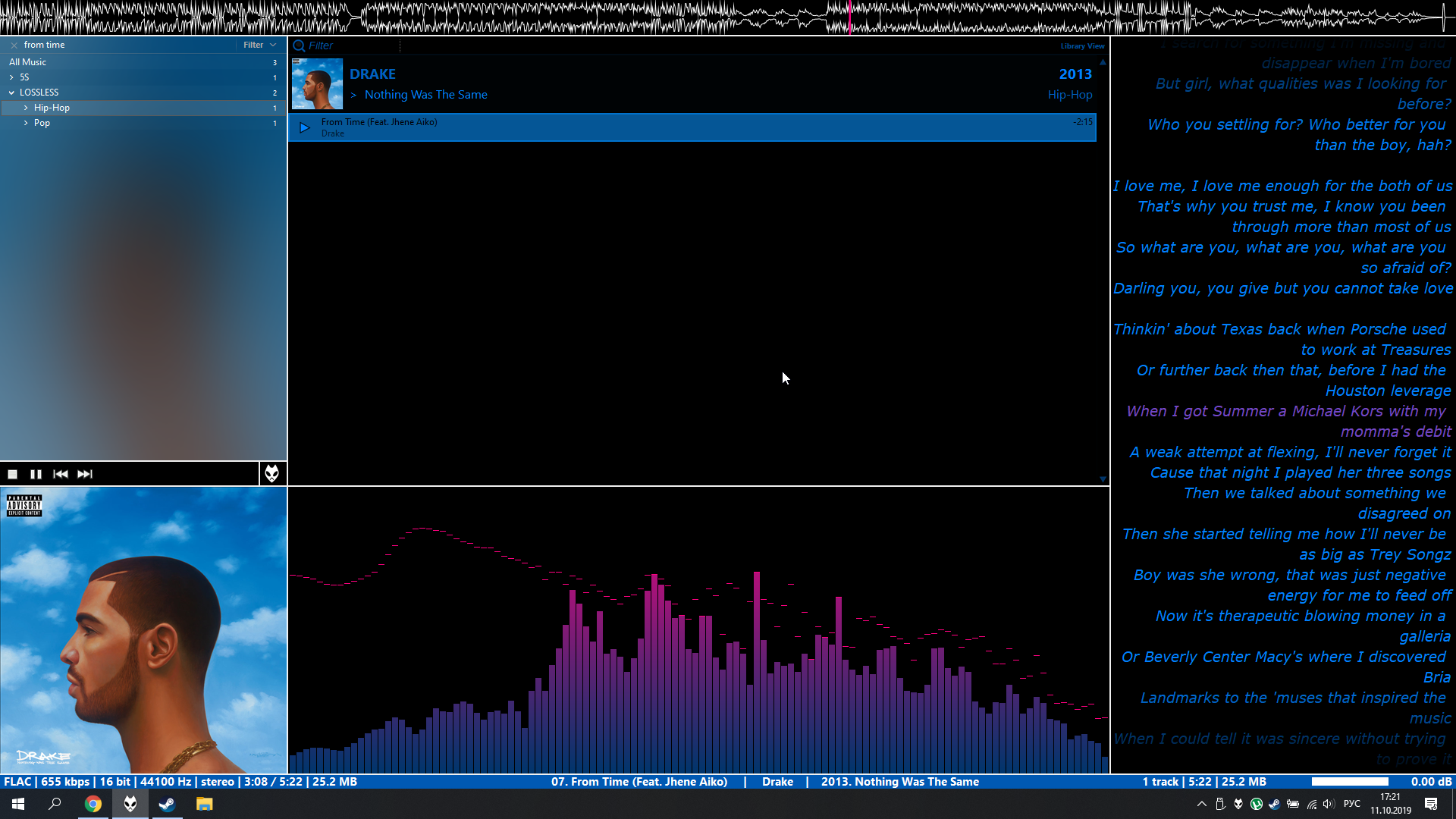Adjust the volume slider in status bar
The height and width of the screenshot is (819, 1456).
click(1350, 781)
